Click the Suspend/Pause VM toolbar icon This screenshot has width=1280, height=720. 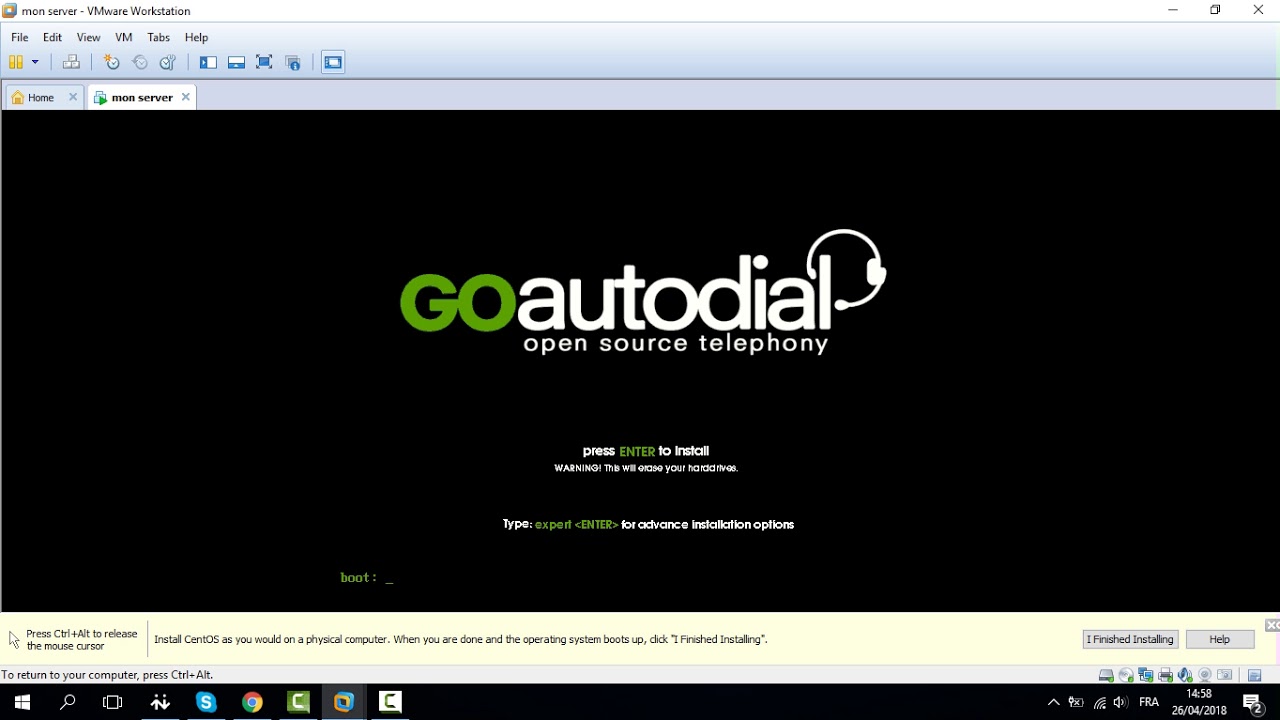[x=16, y=62]
